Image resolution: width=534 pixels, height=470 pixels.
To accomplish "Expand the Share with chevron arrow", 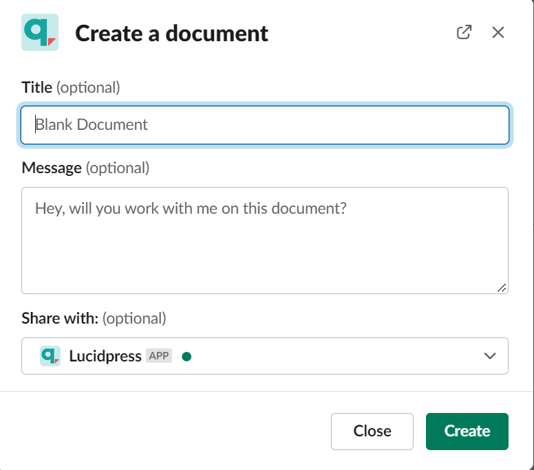I will (x=490, y=356).
